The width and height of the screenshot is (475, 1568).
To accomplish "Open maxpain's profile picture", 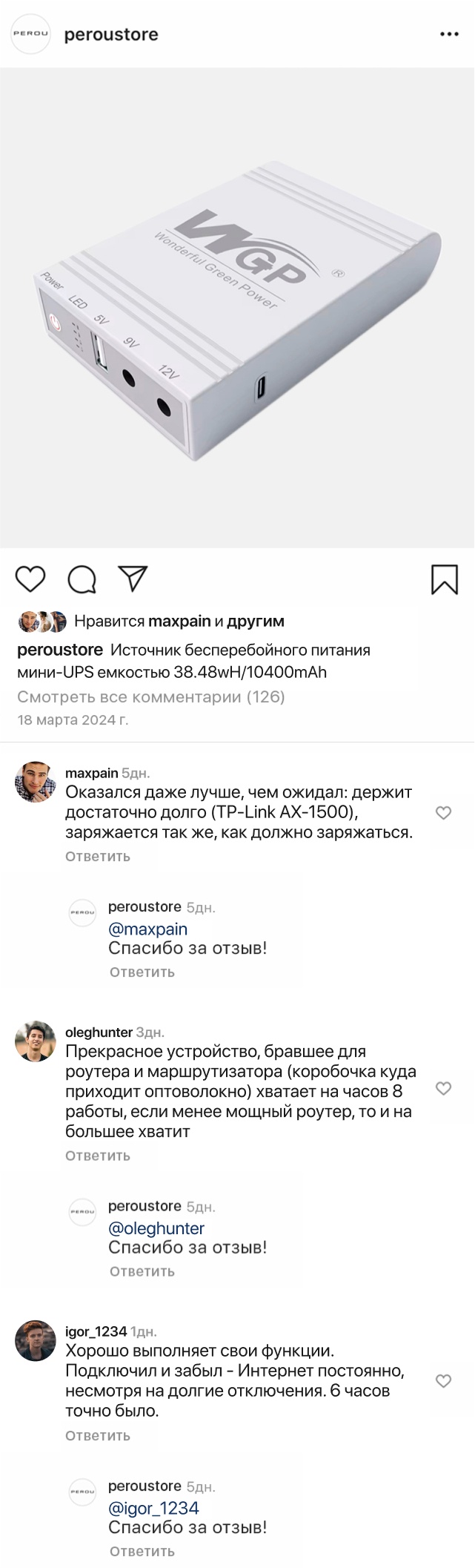I will click(36, 782).
